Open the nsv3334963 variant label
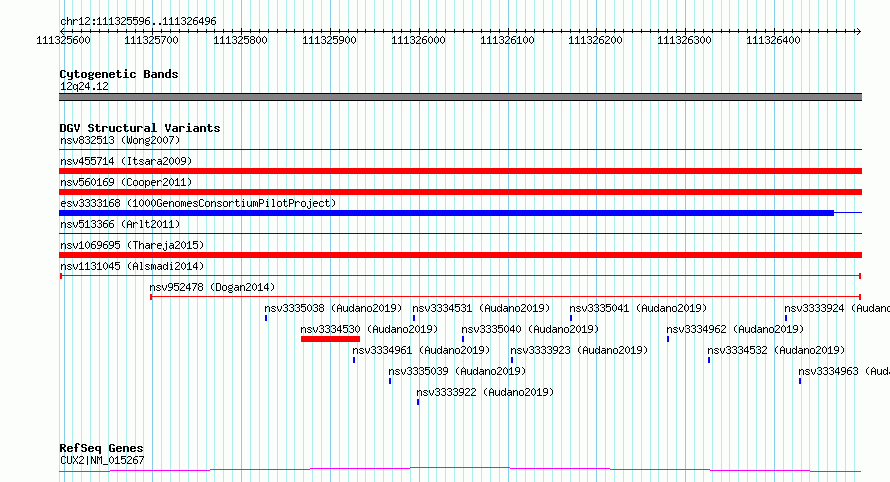 [843, 371]
